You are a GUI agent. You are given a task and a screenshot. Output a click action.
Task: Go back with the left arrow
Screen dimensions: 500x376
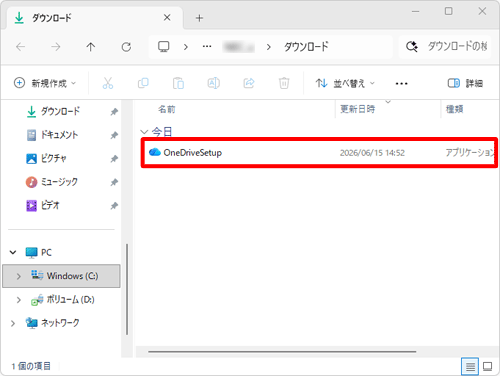pyautogui.click(x=21, y=47)
